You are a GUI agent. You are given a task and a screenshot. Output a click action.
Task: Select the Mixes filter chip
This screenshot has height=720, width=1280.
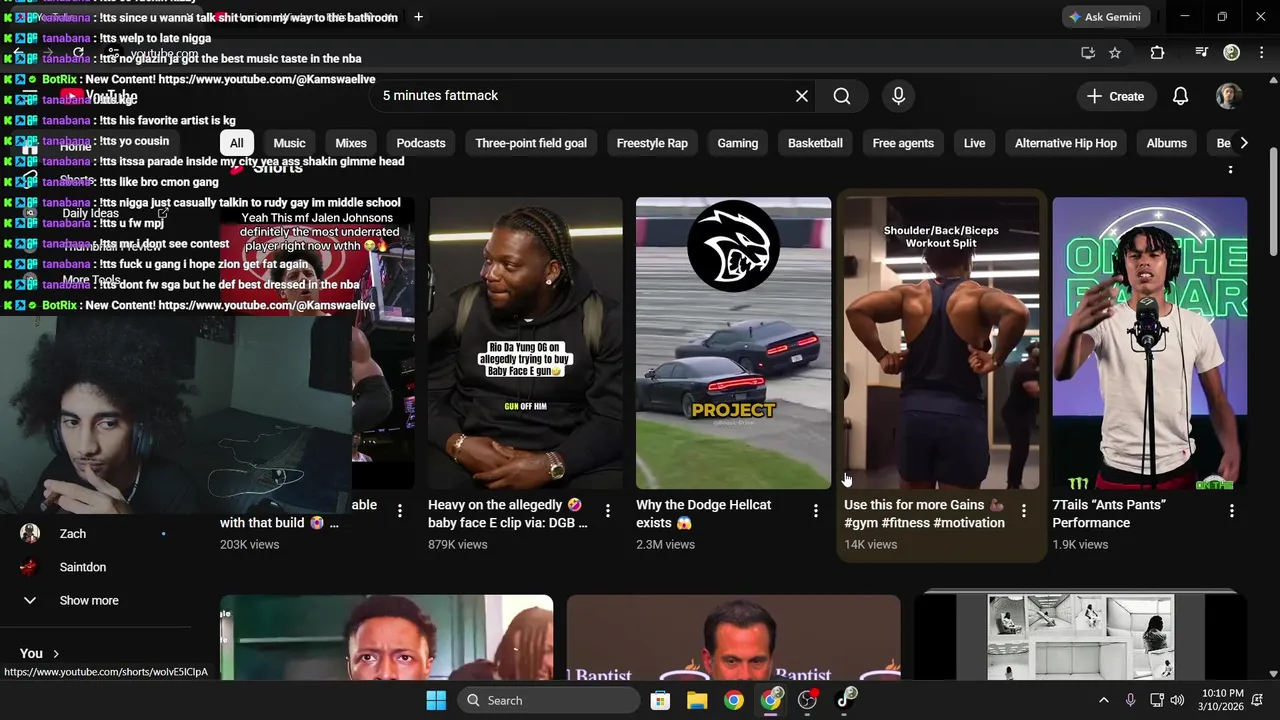pos(351,143)
